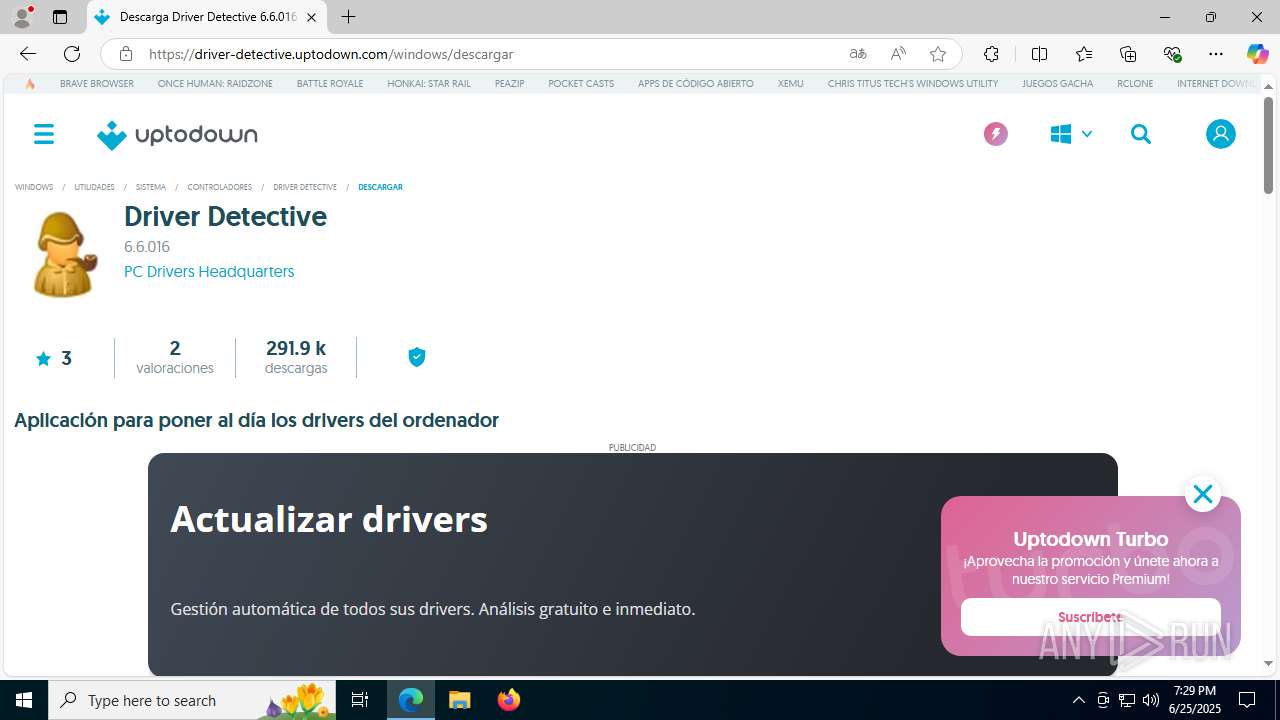Click the Uptodown logo
The width and height of the screenshot is (1280, 720).
tap(177, 135)
